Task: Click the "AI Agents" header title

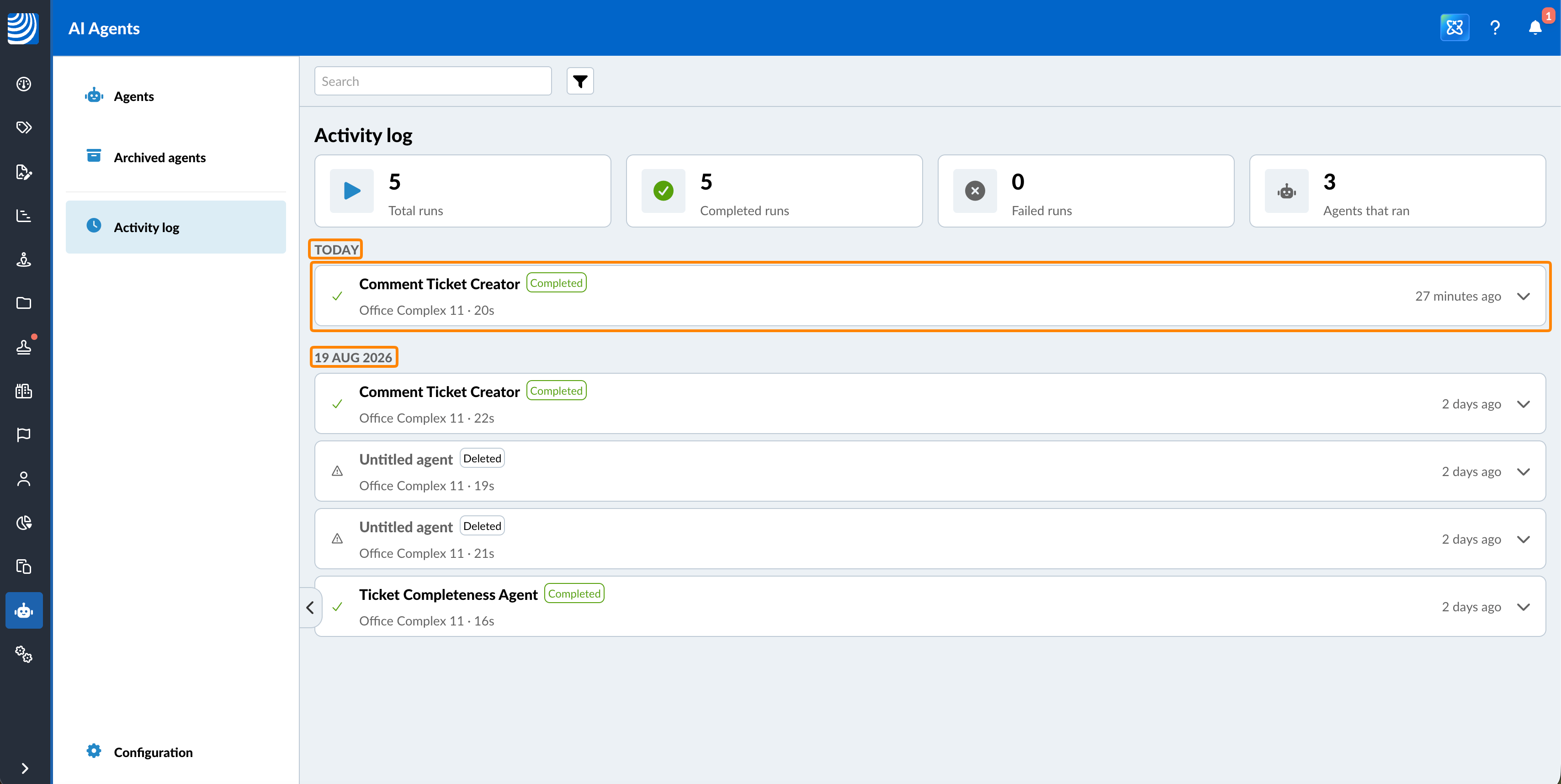Action: [104, 28]
